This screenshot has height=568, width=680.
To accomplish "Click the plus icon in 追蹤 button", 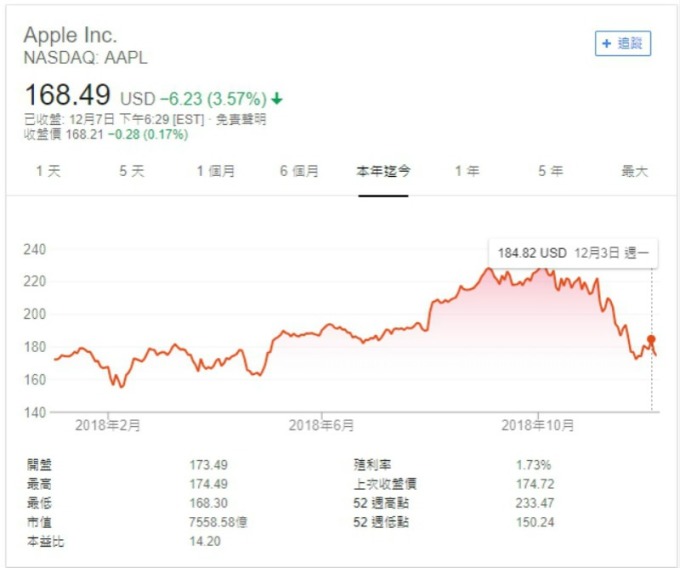I will click(x=607, y=43).
